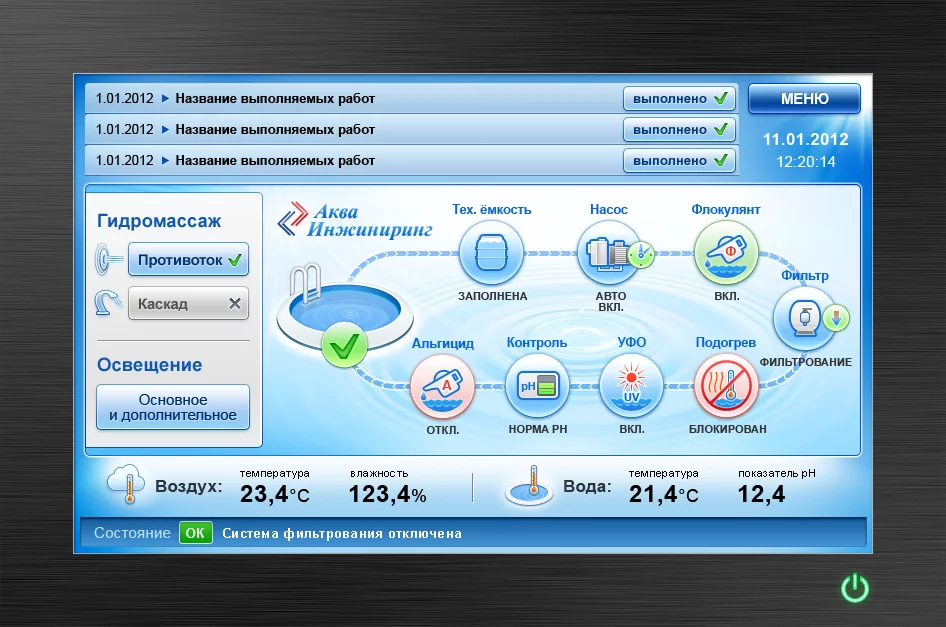Click the Флокулянт dosing icon
The width and height of the screenshot is (946, 627).
(x=726, y=252)
